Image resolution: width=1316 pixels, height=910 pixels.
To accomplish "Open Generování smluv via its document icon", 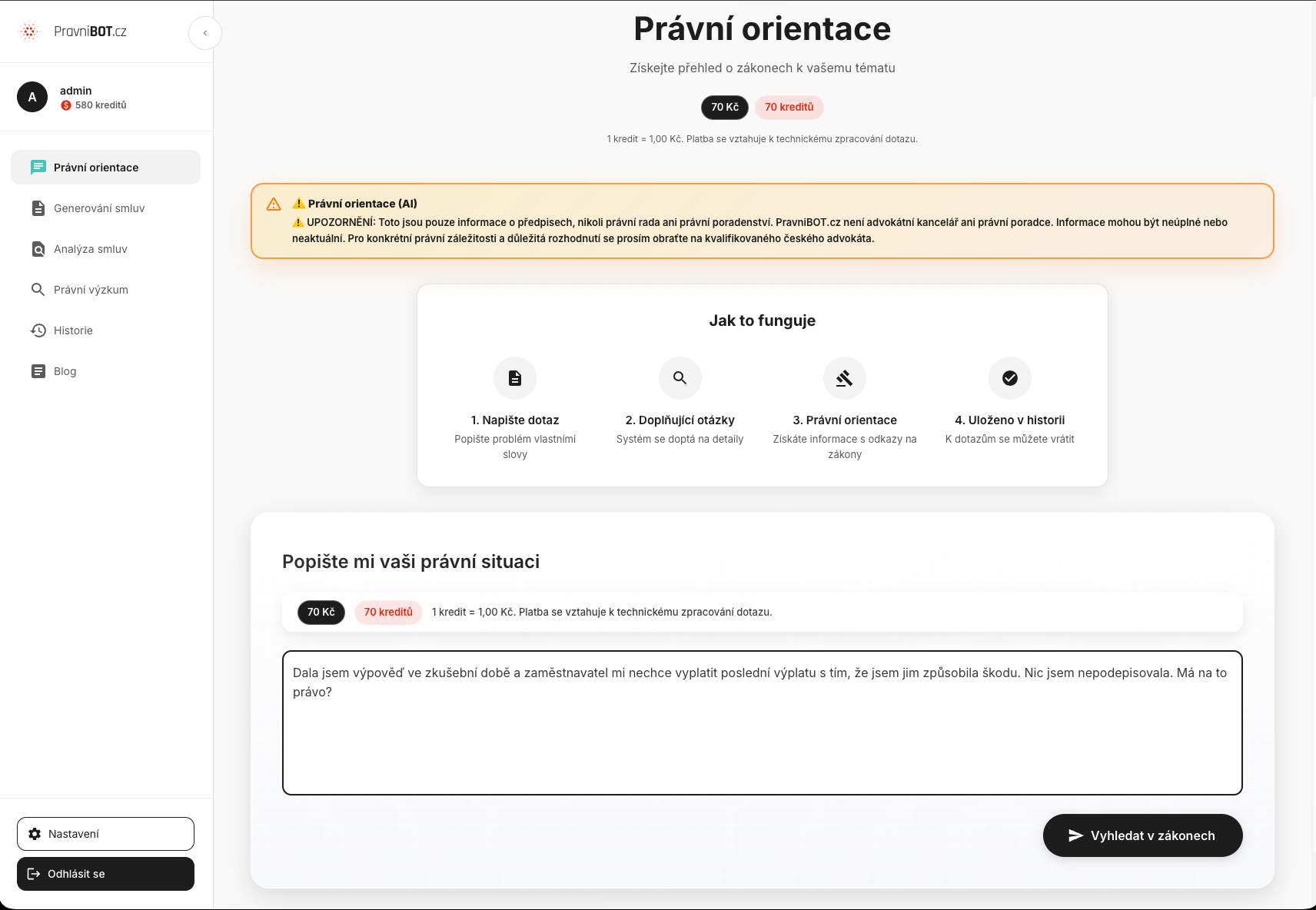I will (38, 208).
